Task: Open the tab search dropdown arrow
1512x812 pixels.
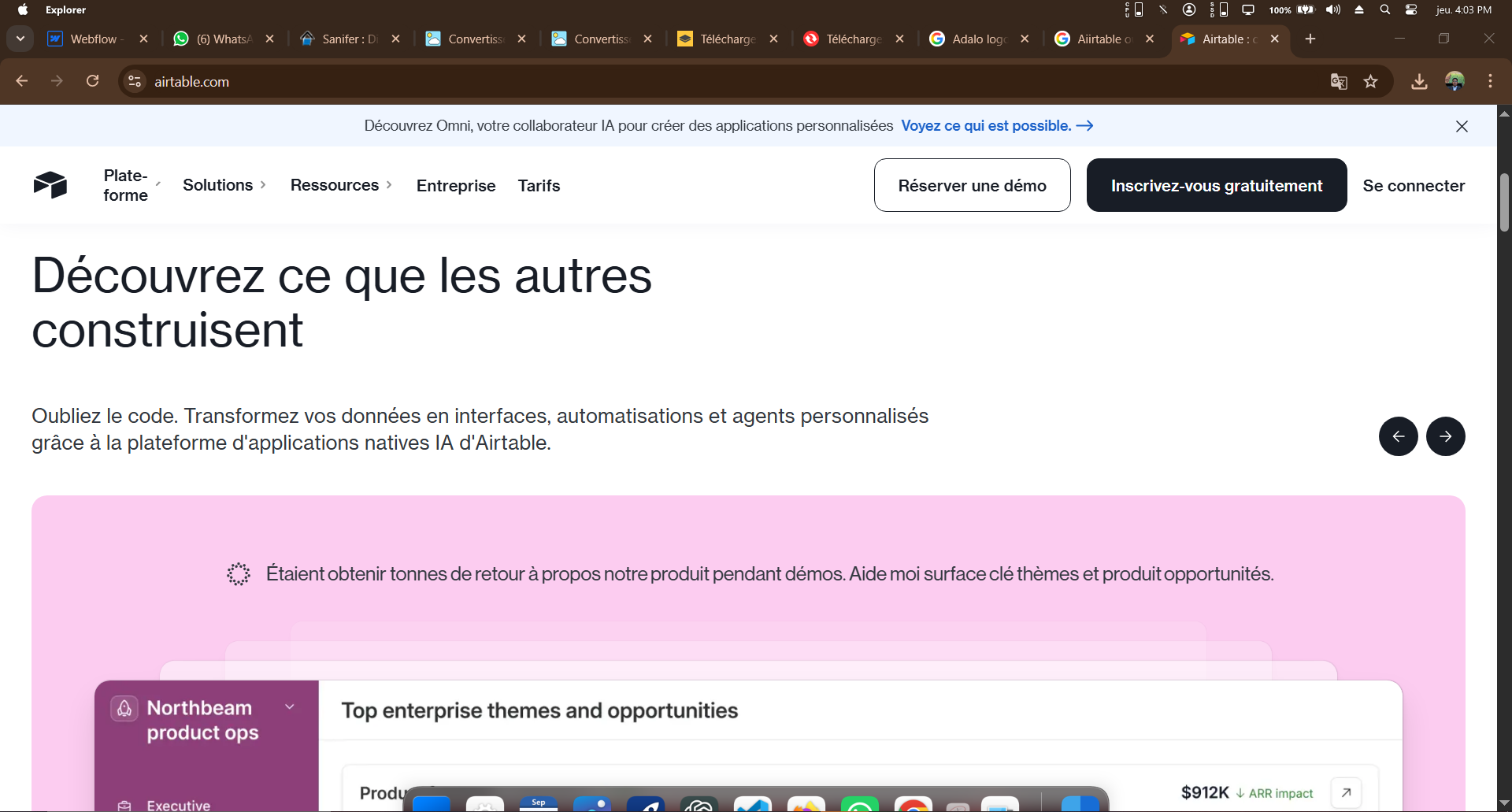Action: pyautogui.click(x=20, y=39)
